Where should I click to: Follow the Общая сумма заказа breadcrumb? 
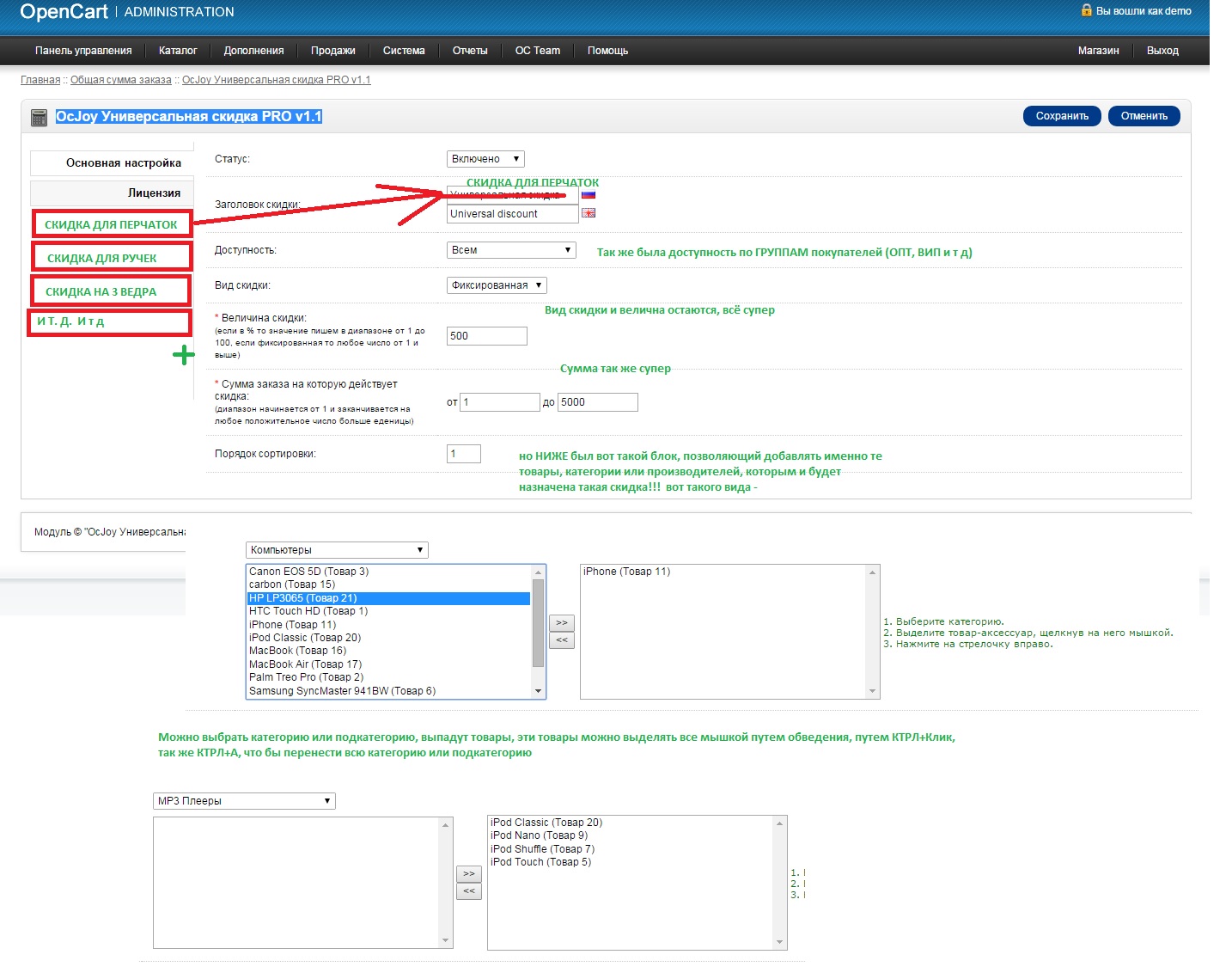(121, 80)
